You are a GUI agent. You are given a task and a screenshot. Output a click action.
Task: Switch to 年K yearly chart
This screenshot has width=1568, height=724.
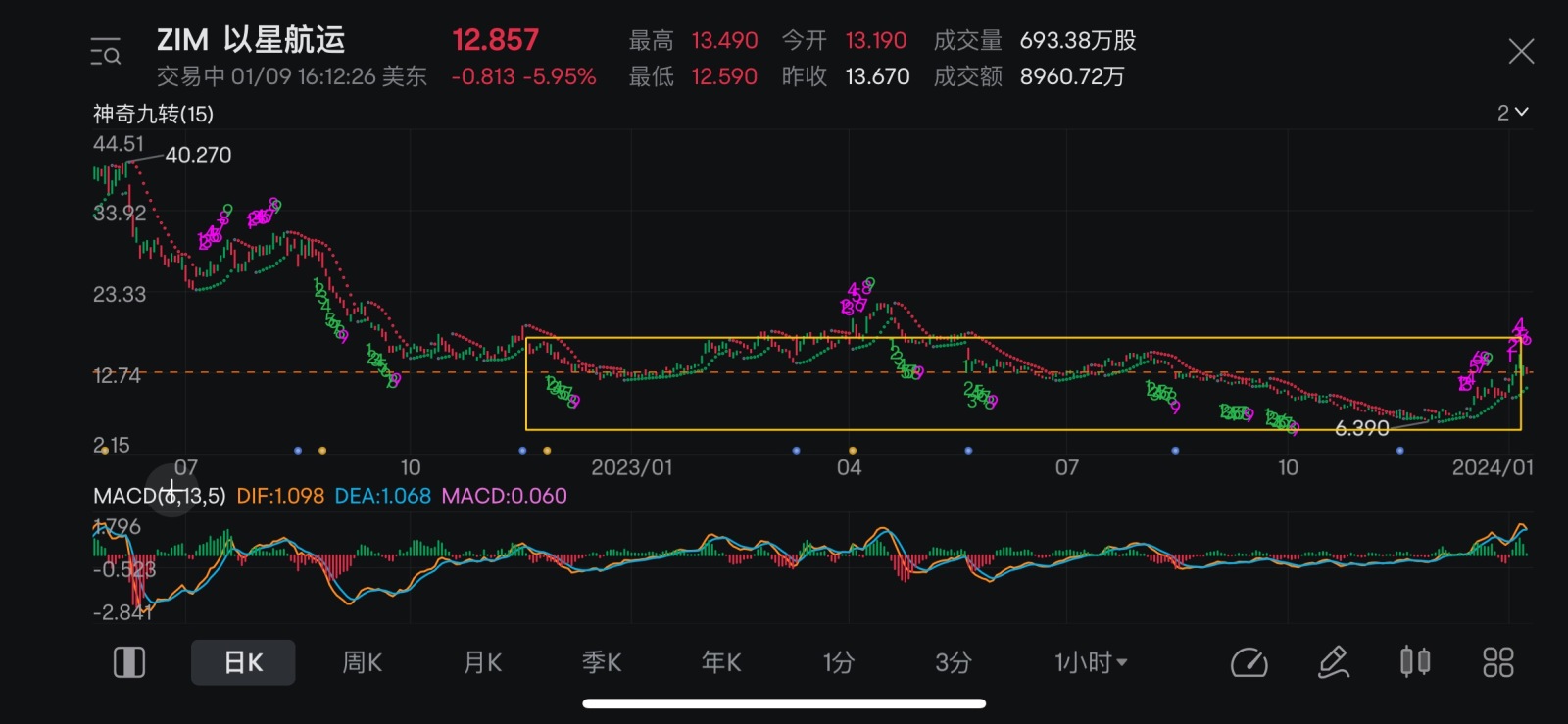point(721,663)
